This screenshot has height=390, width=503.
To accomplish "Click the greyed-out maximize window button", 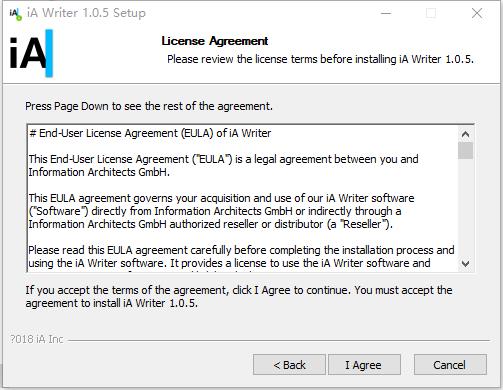I will pos(431,13).
